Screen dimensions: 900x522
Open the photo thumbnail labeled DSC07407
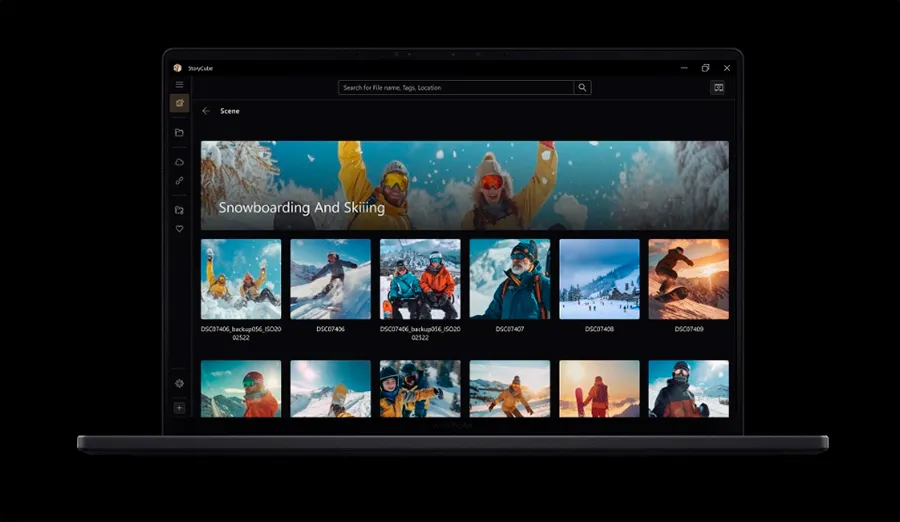[510, 279]
